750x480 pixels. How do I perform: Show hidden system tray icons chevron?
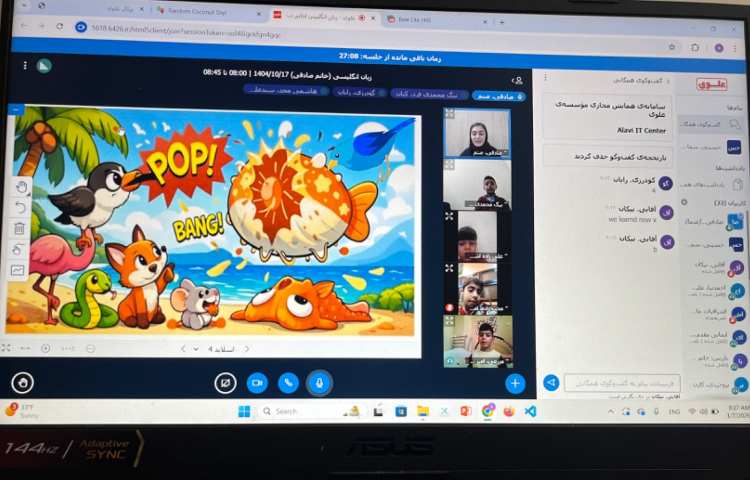[610, 411]
